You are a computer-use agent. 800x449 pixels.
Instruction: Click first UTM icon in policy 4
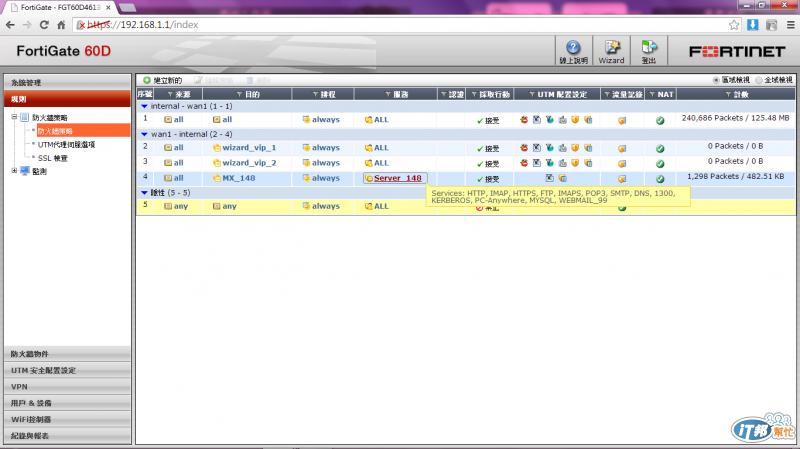[549, 178]
